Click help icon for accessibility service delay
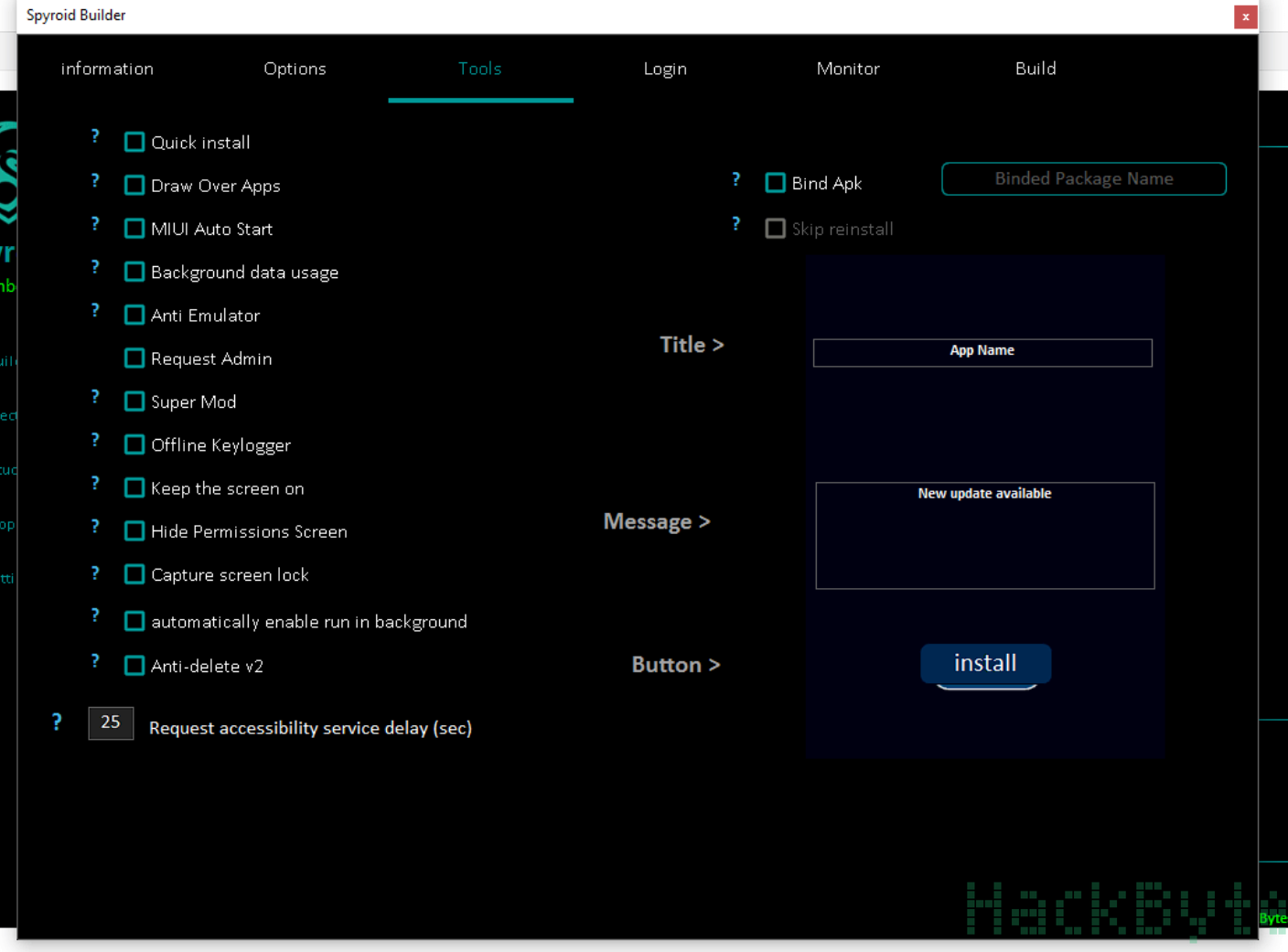 coord(57,722)
